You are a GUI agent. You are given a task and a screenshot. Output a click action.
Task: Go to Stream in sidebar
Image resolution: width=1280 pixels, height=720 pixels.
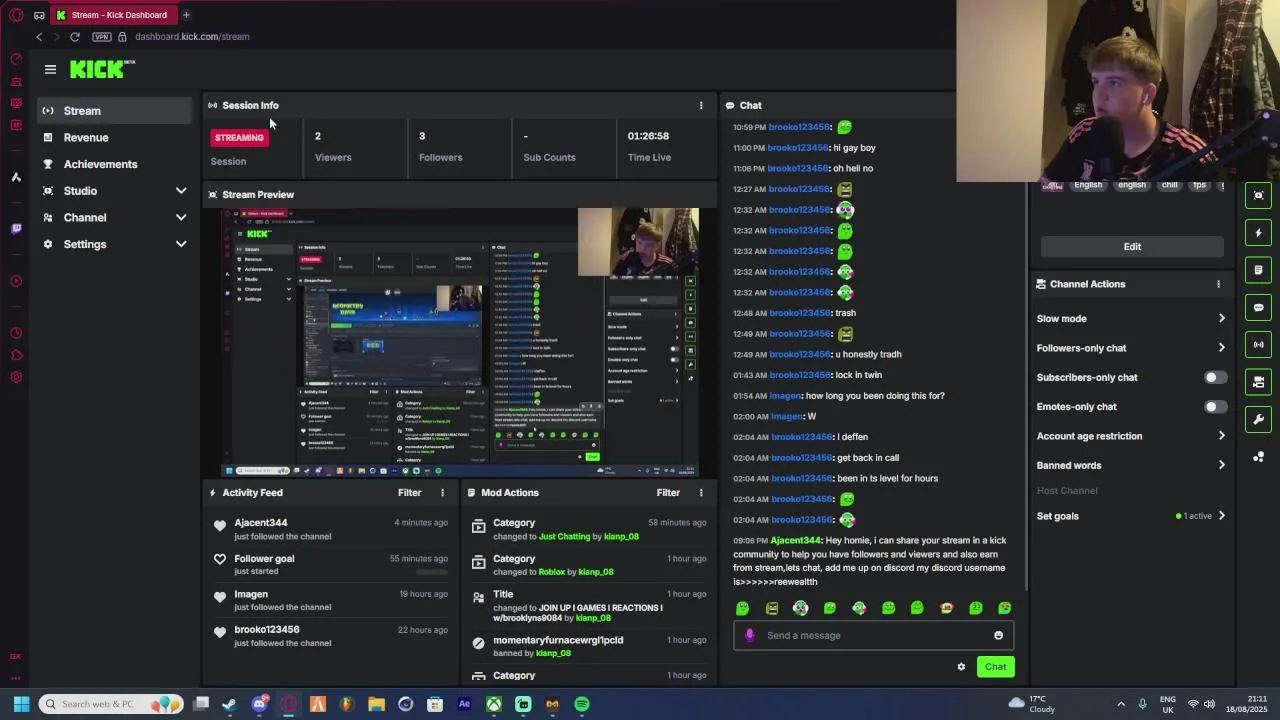click(x=115, y=111)
